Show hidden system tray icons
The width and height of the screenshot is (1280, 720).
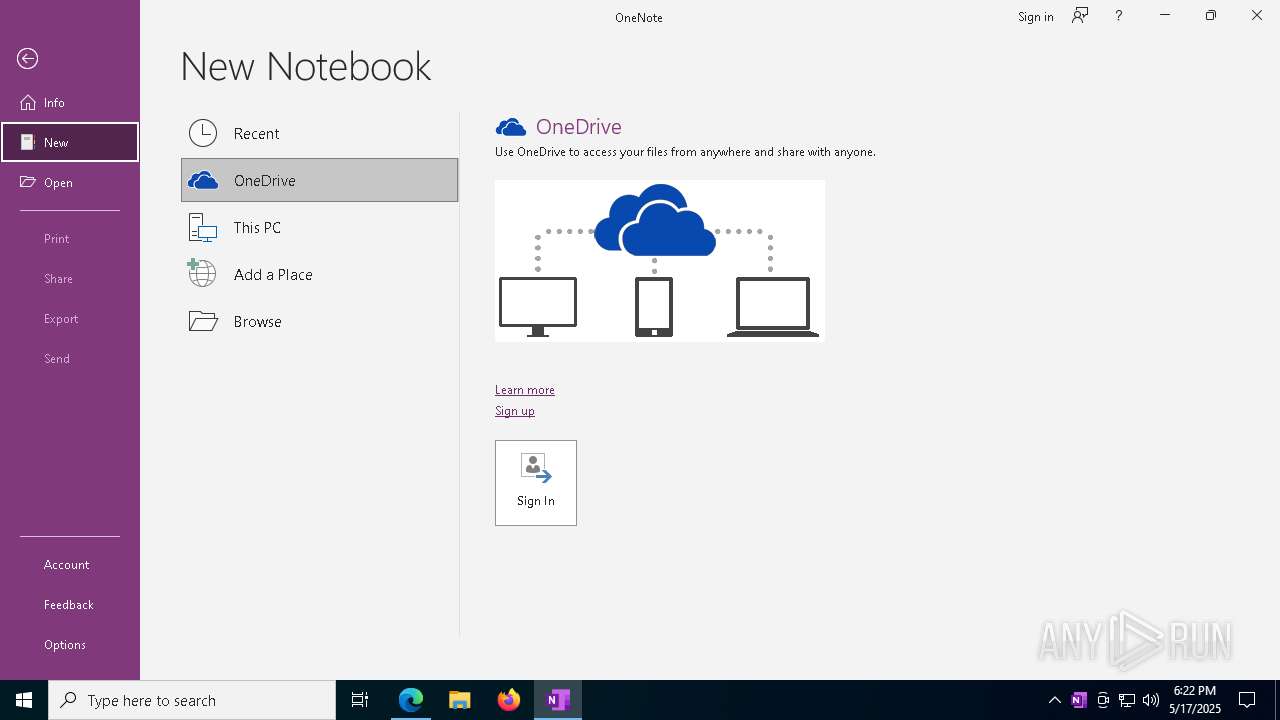pos(1054,700)
